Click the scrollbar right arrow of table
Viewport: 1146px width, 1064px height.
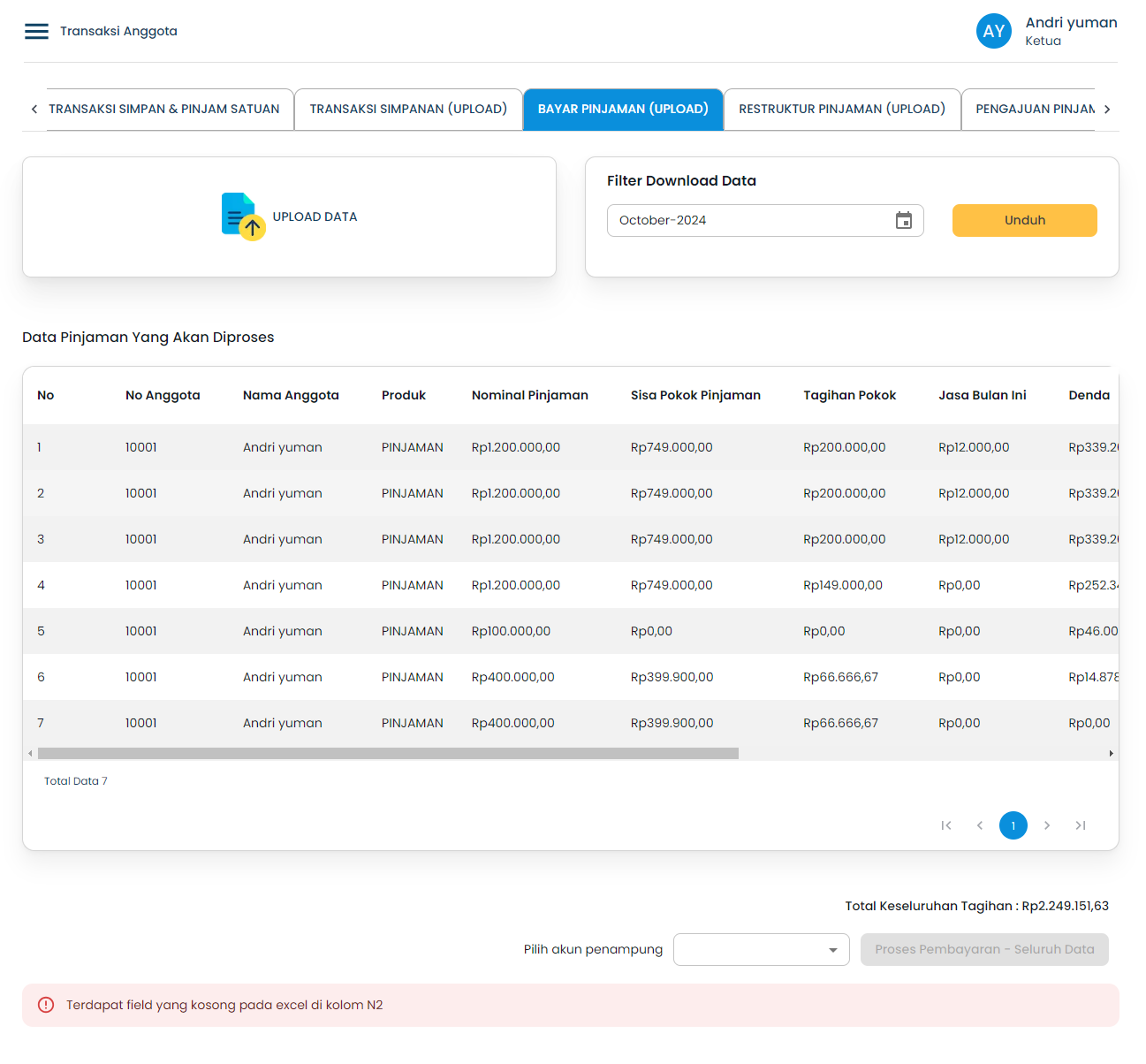(x=1111, y=754)
